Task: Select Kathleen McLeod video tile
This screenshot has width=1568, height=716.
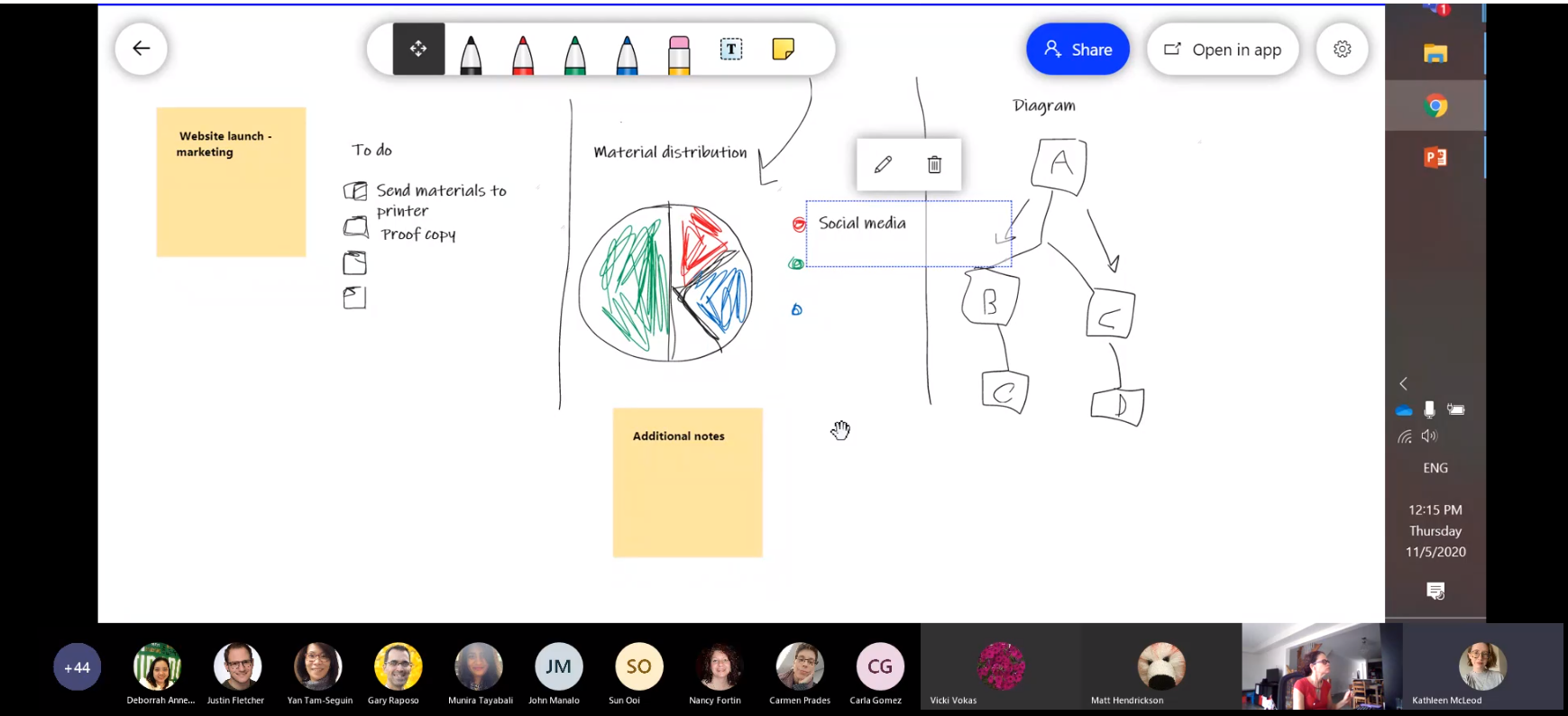Action: pos(1483,666)
